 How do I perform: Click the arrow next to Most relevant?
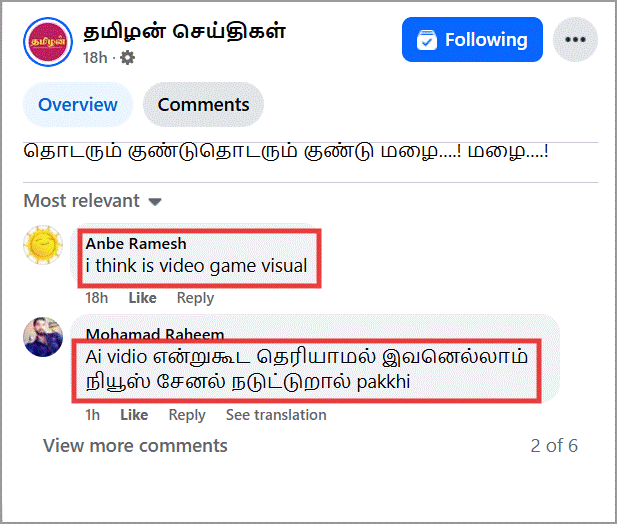coord(155,202)
